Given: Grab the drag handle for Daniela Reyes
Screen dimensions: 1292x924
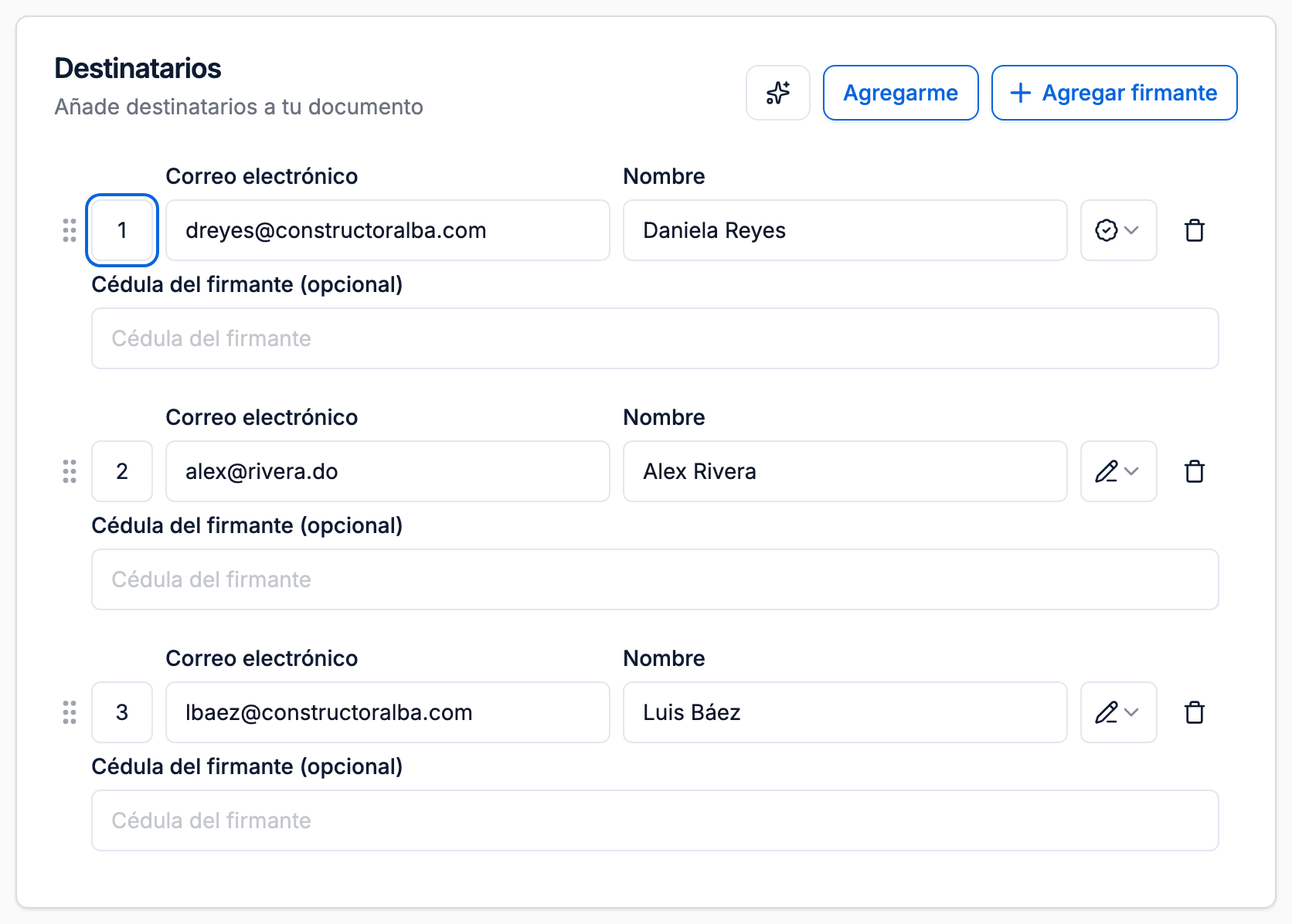Looking at the screenshot, I should coord(70,230).
